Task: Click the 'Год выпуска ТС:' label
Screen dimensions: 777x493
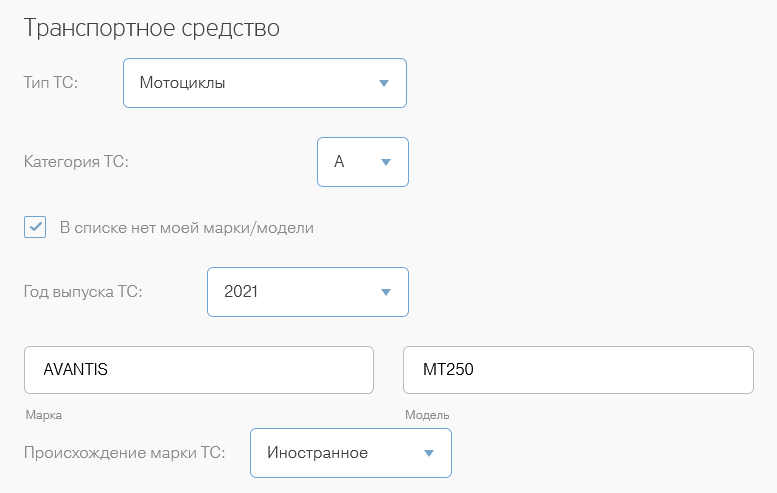Action: (x=83, y=292)
